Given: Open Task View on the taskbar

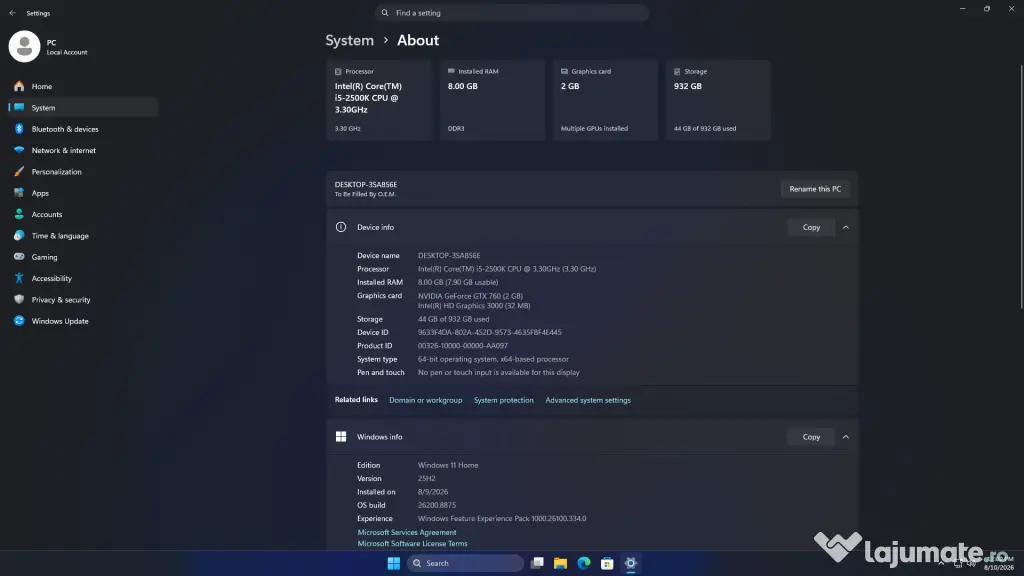Looking at the screenshot, I should pyautogui.click(x=537, y=563).
